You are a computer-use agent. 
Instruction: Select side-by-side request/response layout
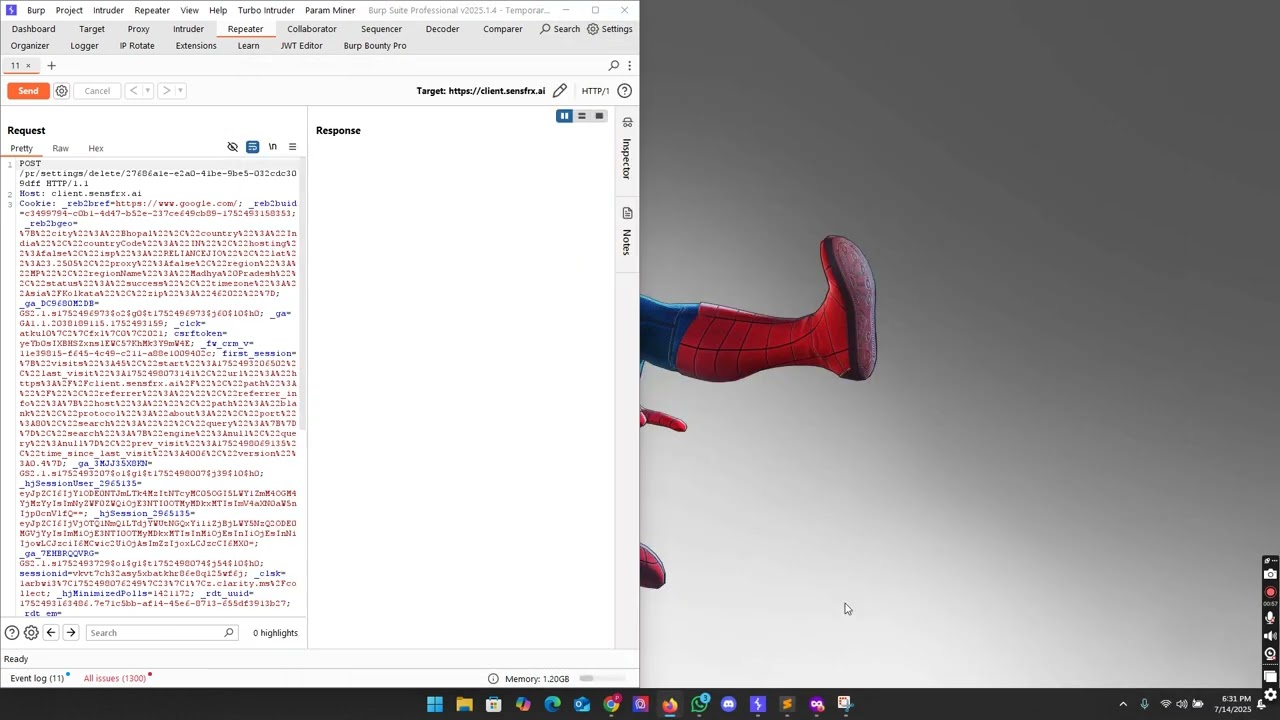(564, 116)
